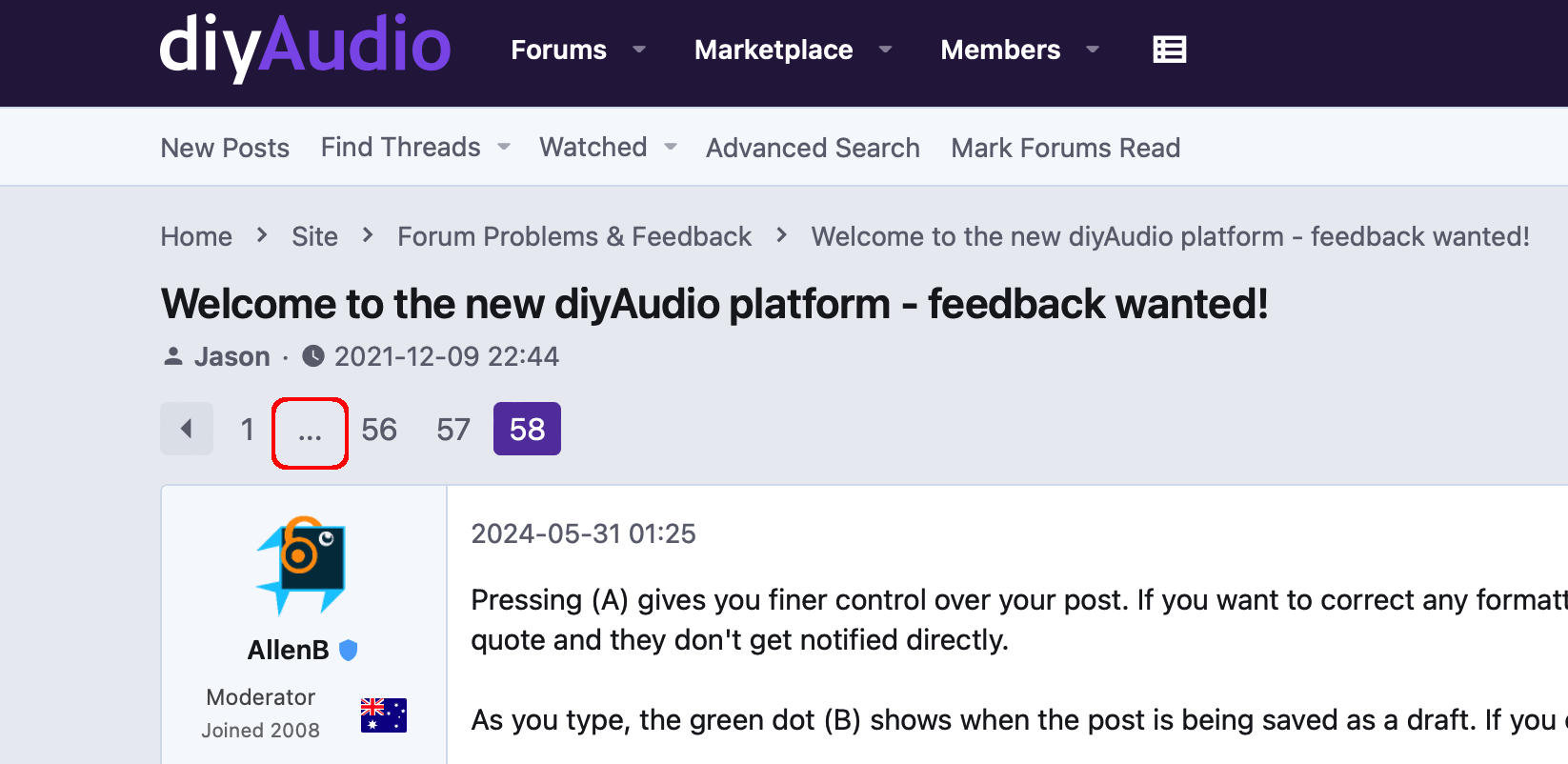Click the diyAudio logo

(x=305, y=48)
